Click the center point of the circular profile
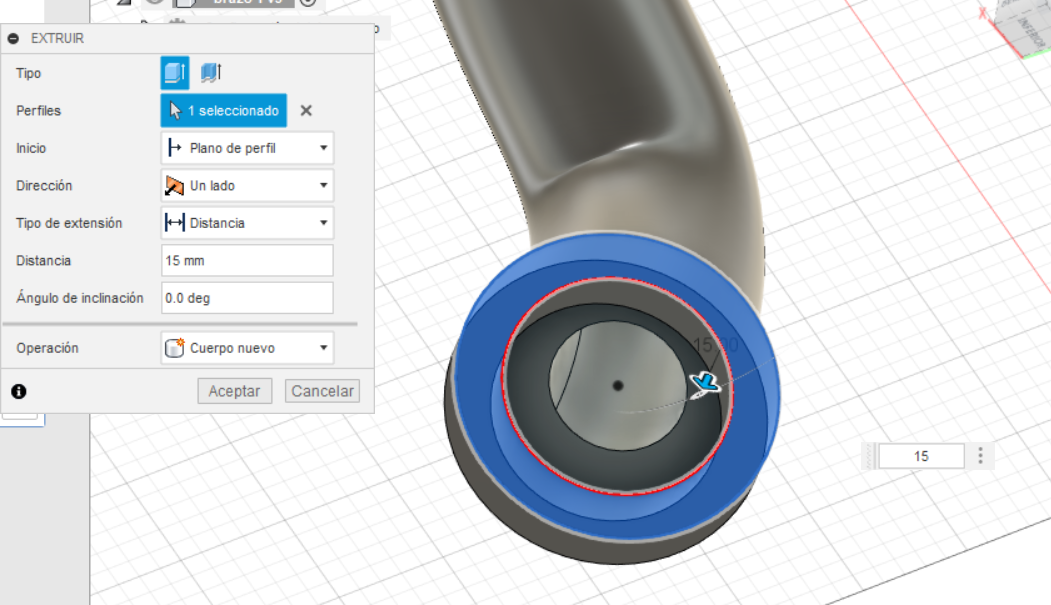 click(618, 385)
